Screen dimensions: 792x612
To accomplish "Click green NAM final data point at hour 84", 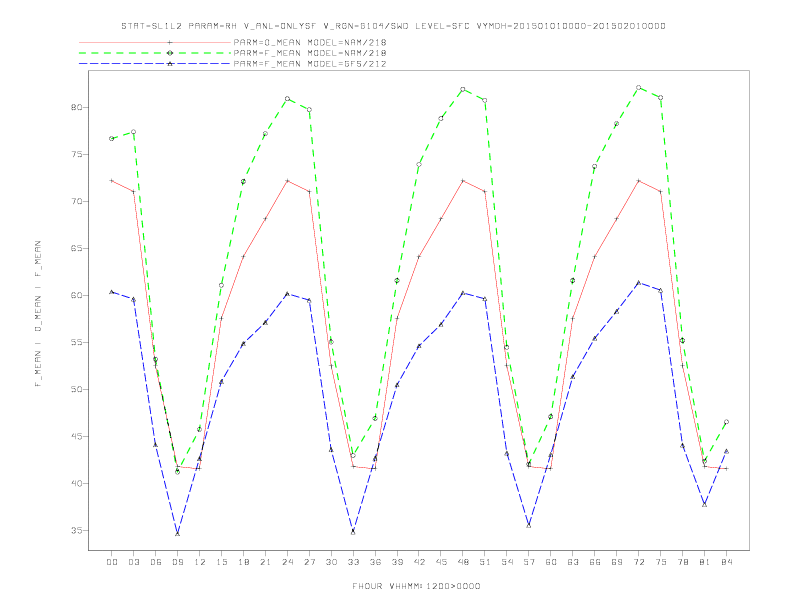I will (726, 422).
